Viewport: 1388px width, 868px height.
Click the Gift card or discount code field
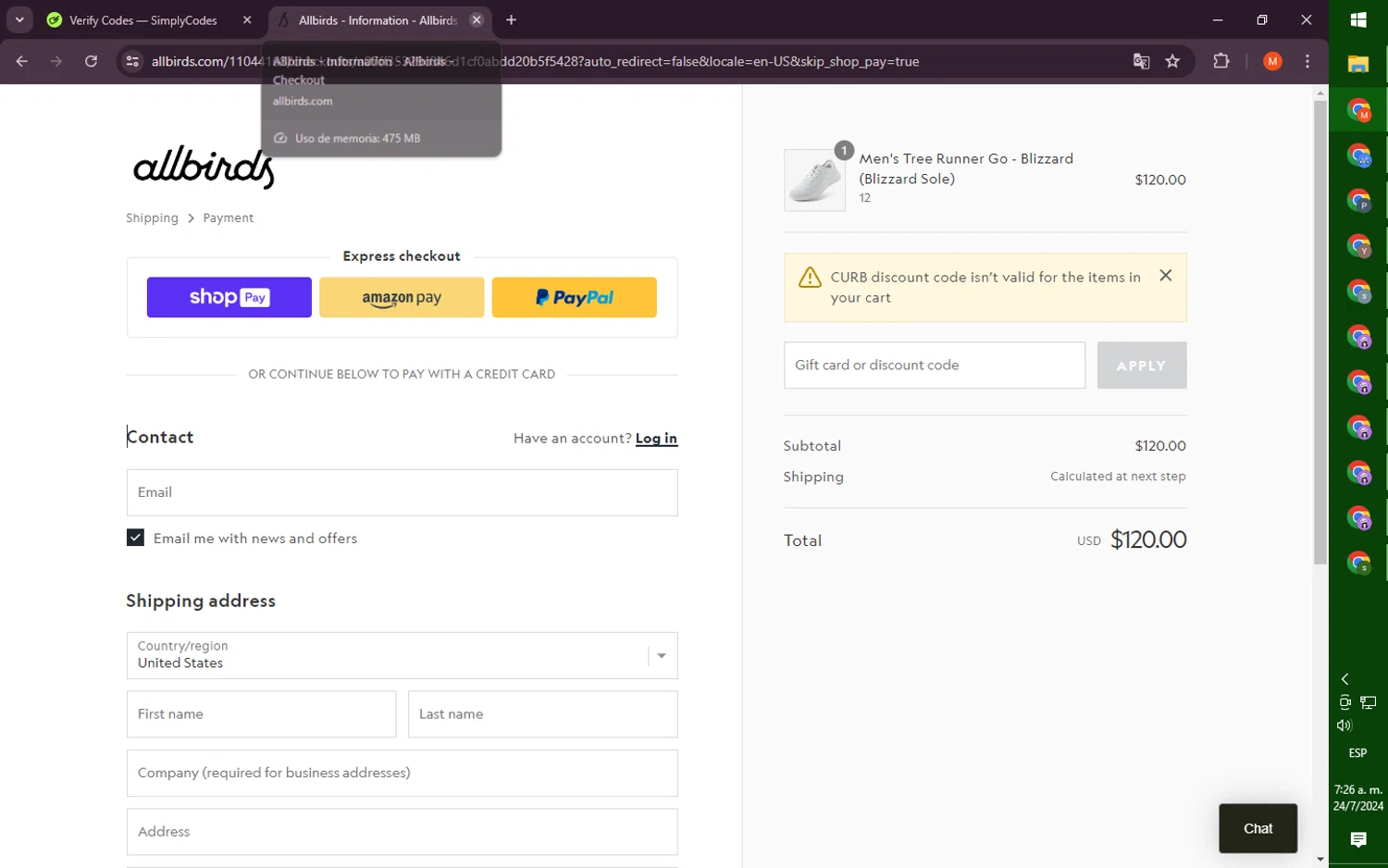(x=934, y=366)
